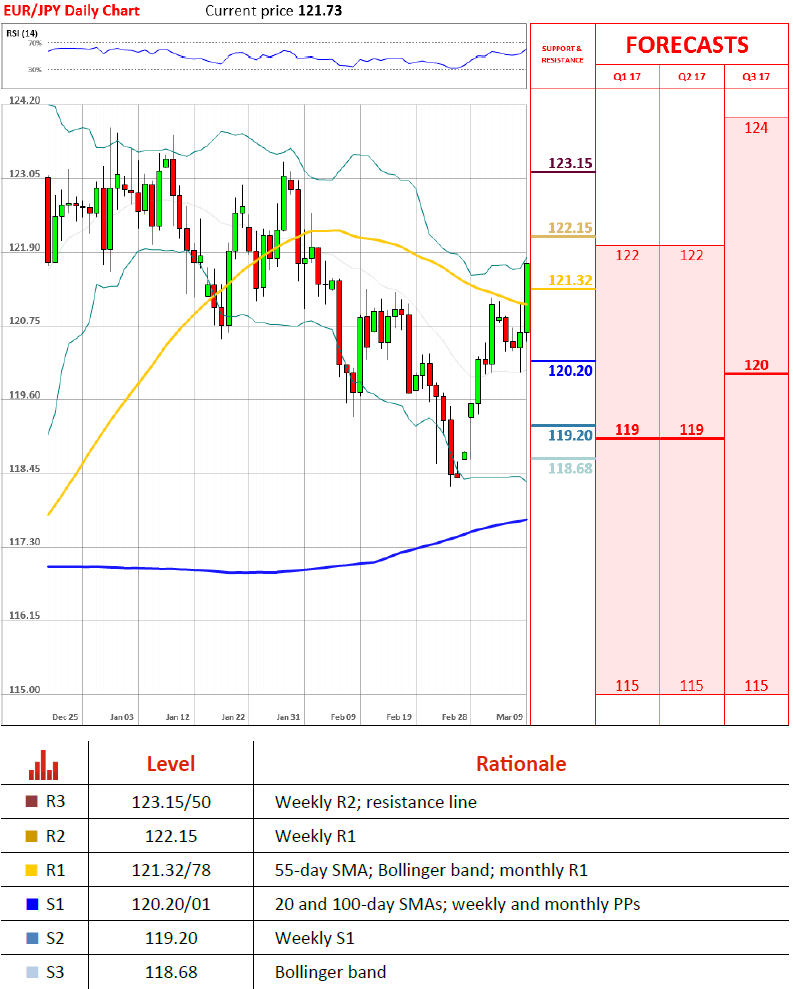Image resolution: width=793 pixels, height=989 pixels.
Task: Click the 'Weekly R2; resistance line' rationale
Action: click(x=376, y=802)
